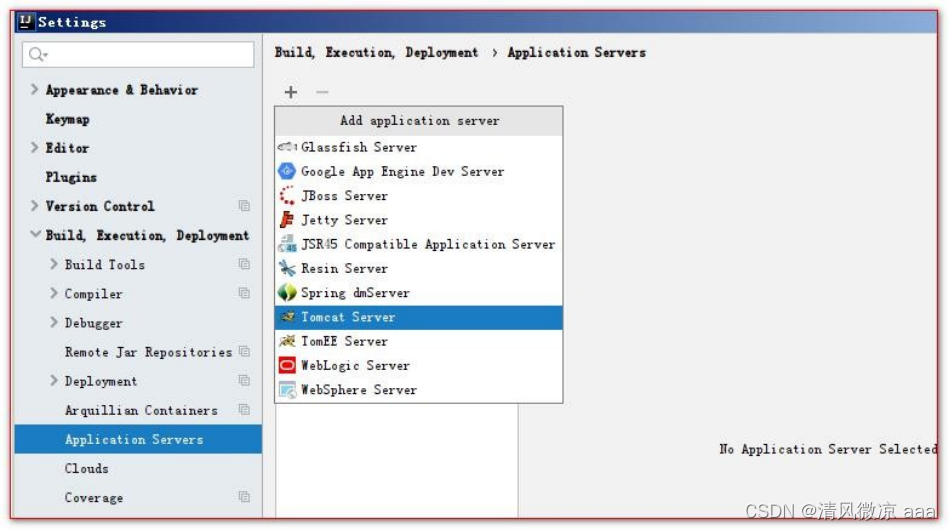Open Clouds settings
Viewport: 950px width, 530px height.
tap(87, 468)
